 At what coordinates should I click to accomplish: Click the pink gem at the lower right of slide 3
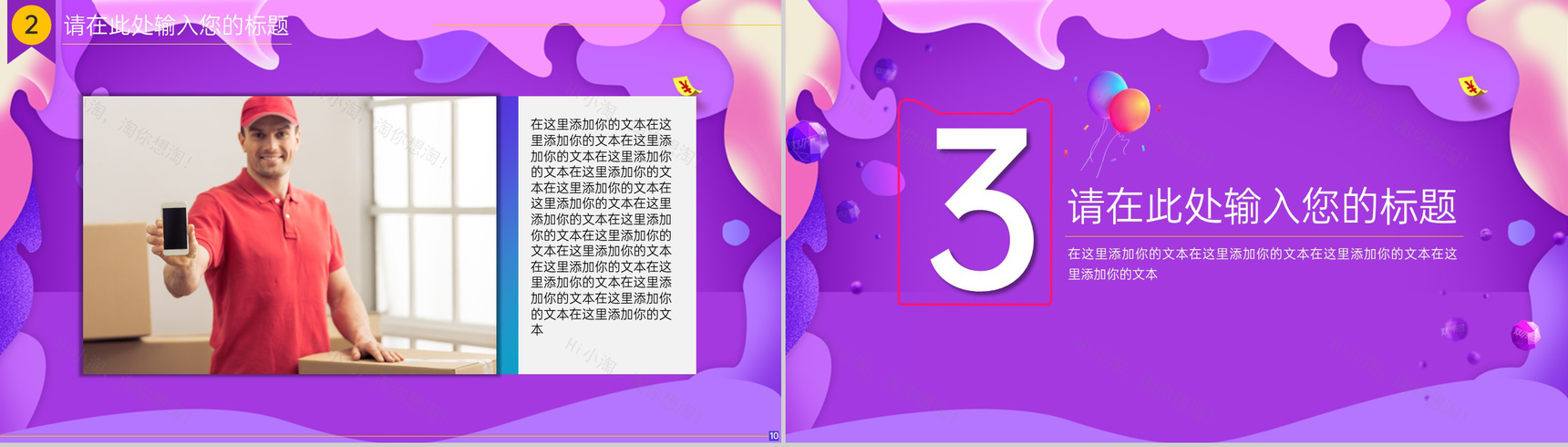pyautogui.click(x=1525, y=334)
